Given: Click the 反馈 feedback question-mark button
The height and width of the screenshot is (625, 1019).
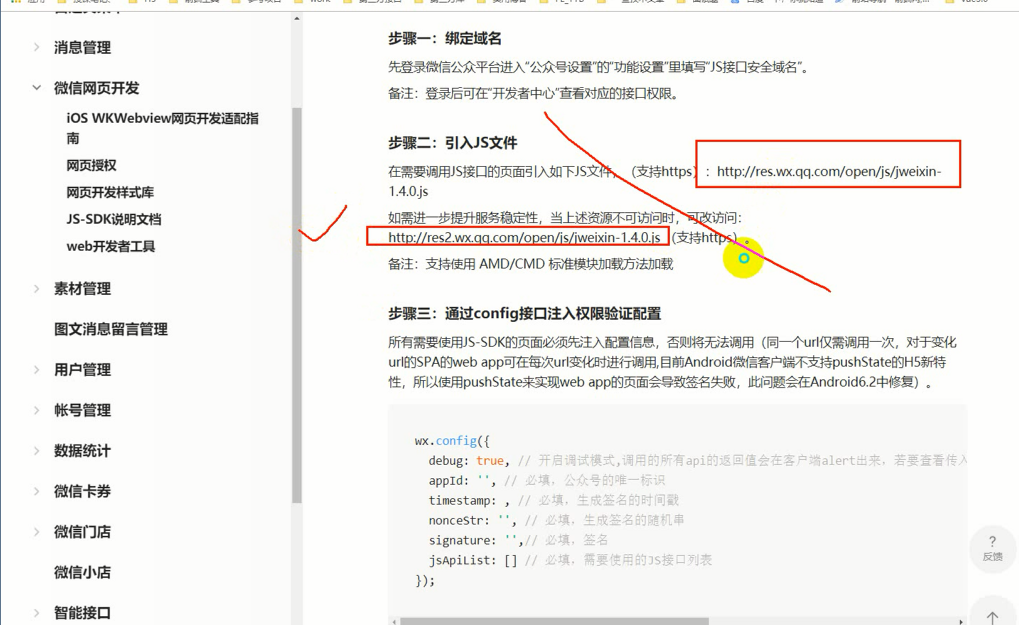Looking at the screenshot, I should click(992, 549).
